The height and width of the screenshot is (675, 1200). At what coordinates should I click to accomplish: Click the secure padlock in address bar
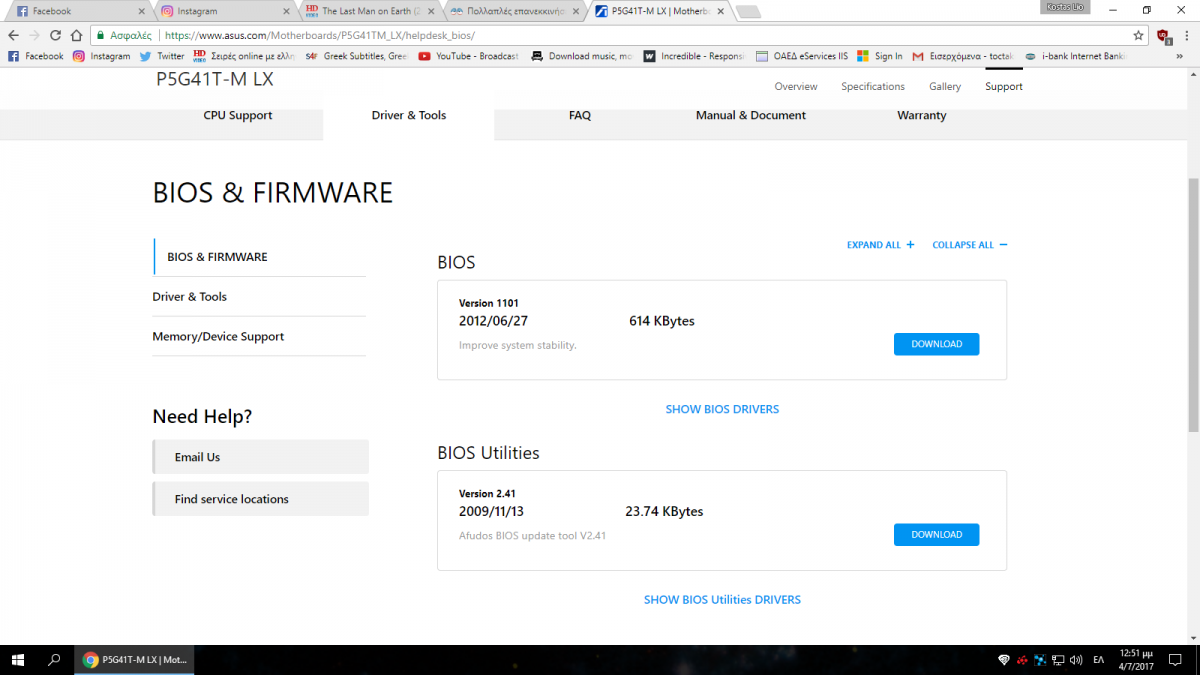click(101, 35)
